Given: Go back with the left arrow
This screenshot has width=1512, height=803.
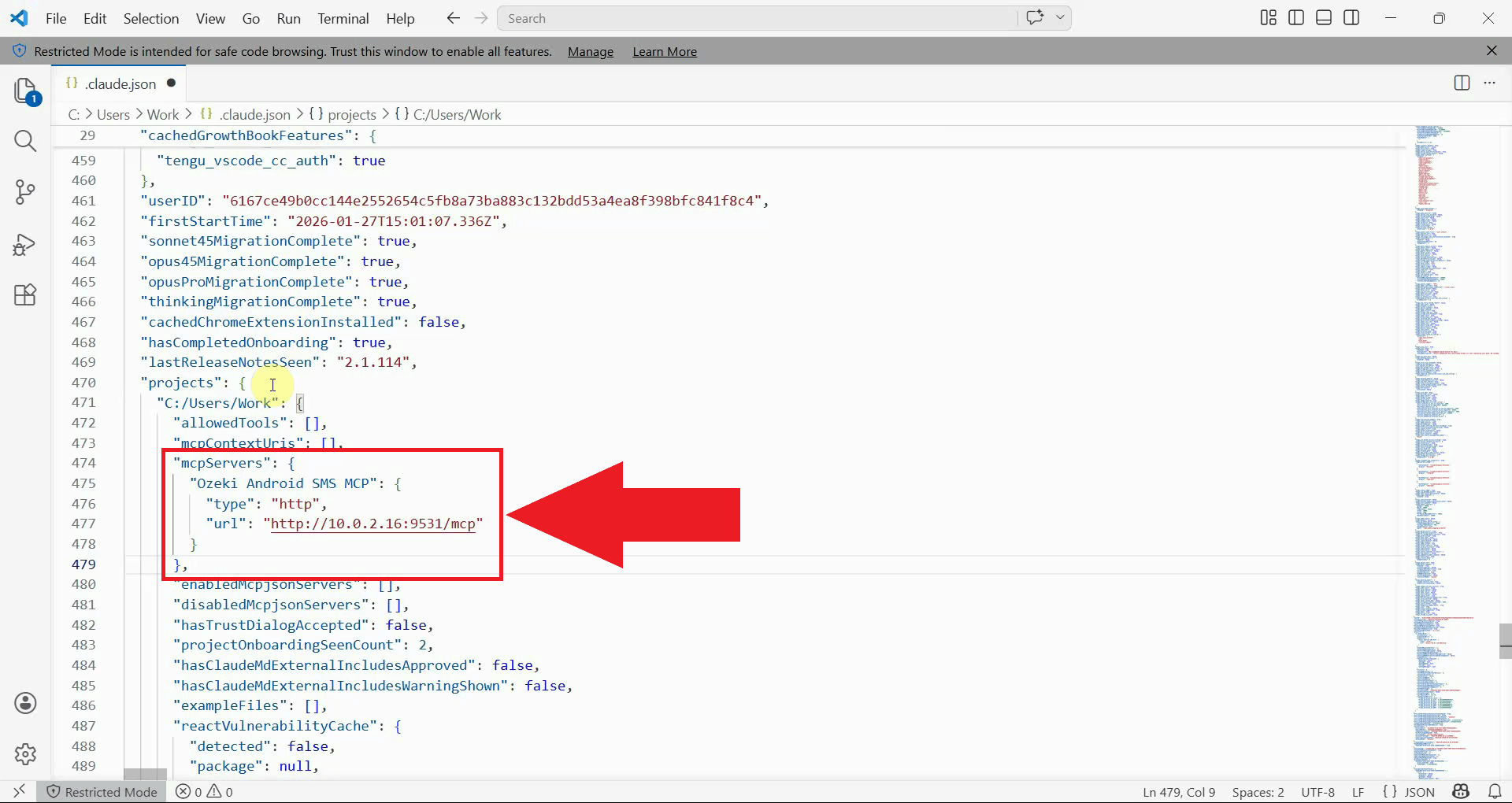Looking at the screenshot, I should (x=453, y=18).
